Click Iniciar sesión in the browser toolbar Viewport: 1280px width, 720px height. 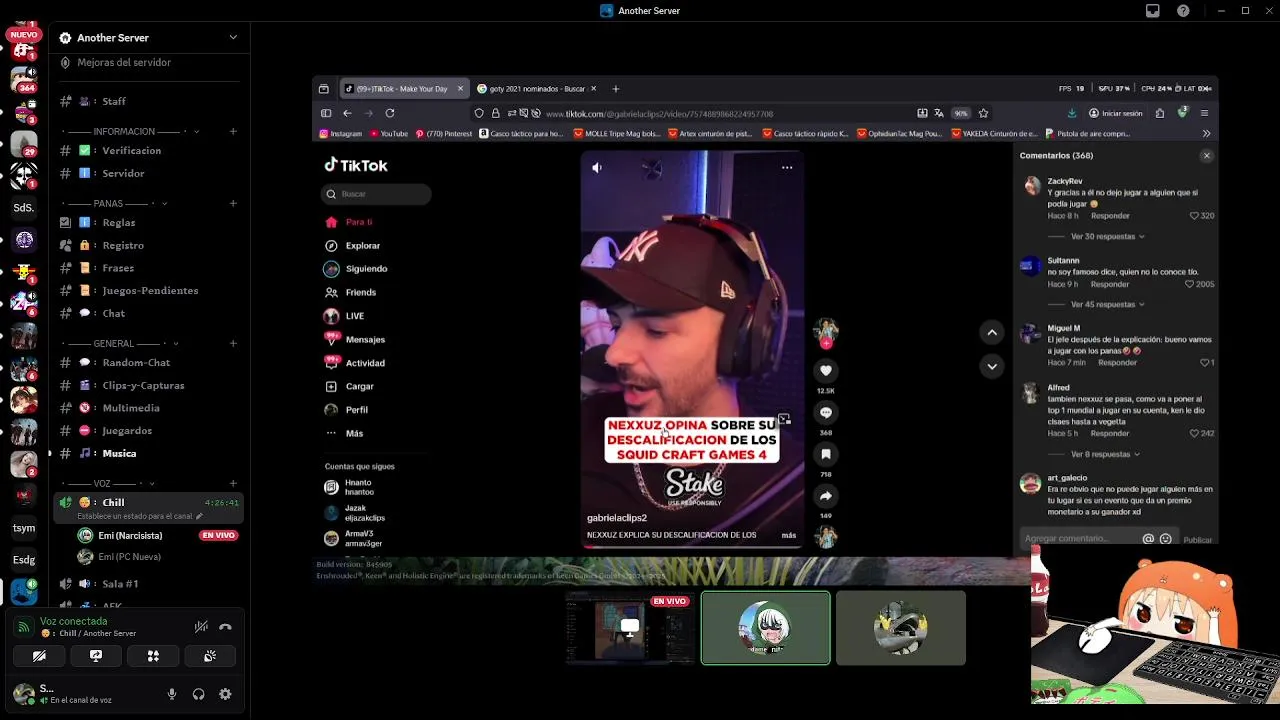point(1116,113)
